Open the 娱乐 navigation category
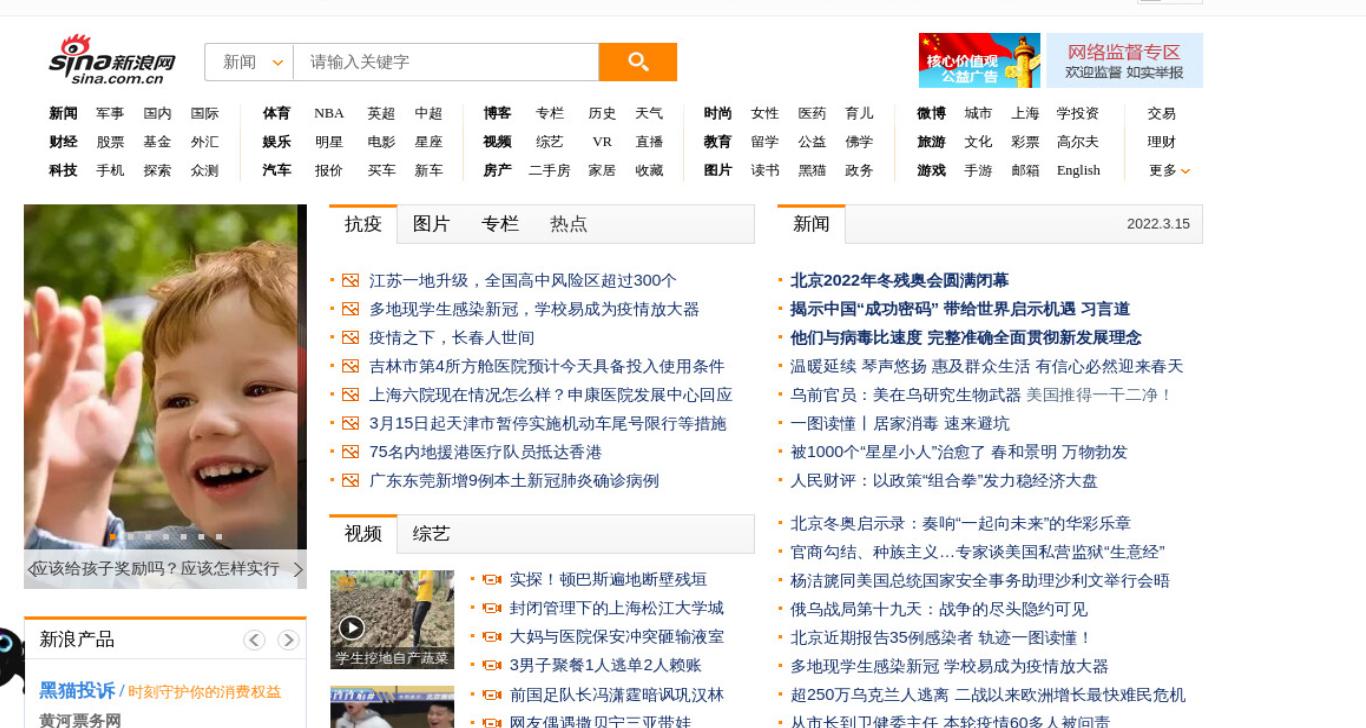The width and height of the screenshot is (1366, 728). click(277, 142)
